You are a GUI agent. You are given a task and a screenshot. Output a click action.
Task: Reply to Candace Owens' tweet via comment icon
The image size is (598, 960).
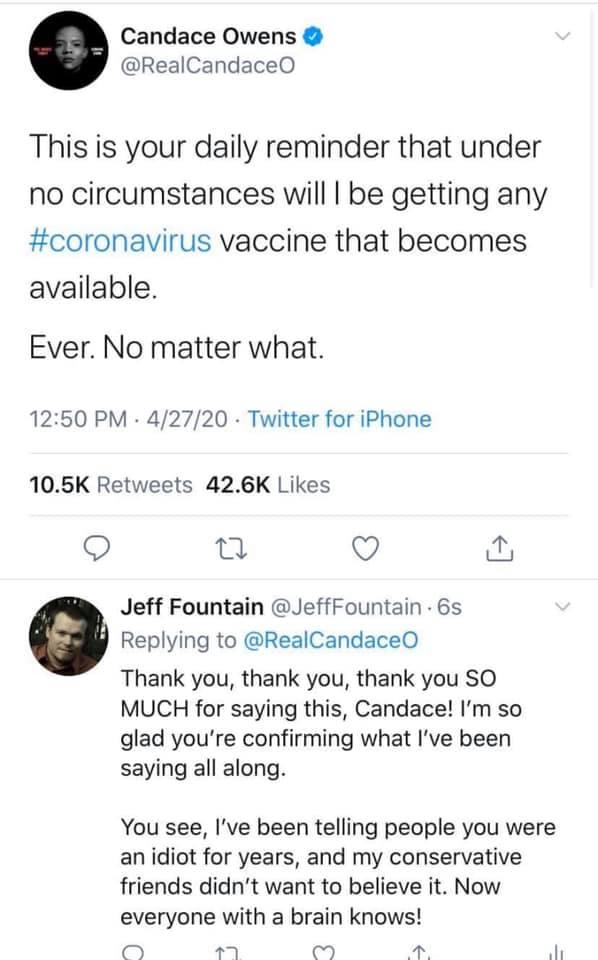(x=96, y=548)
